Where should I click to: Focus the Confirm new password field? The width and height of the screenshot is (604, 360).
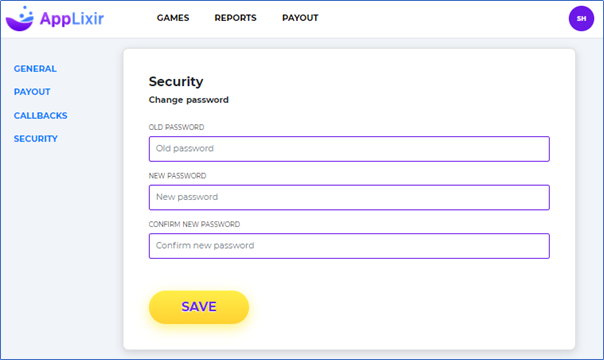[349, 246]
